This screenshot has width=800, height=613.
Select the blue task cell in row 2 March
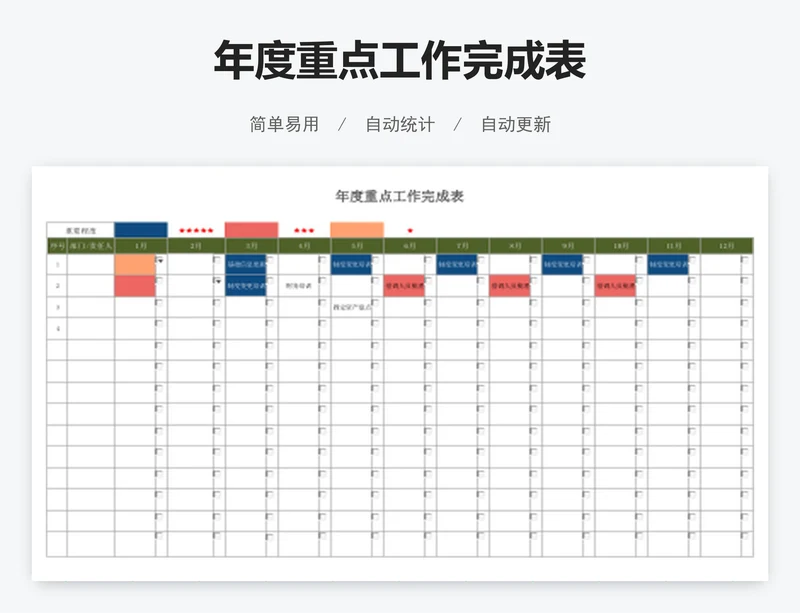coord(246,286)
